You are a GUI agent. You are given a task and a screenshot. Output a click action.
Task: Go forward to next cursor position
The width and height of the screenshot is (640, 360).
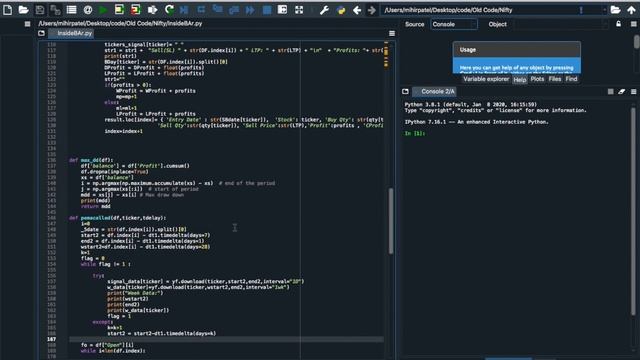[x=371, y=10]
